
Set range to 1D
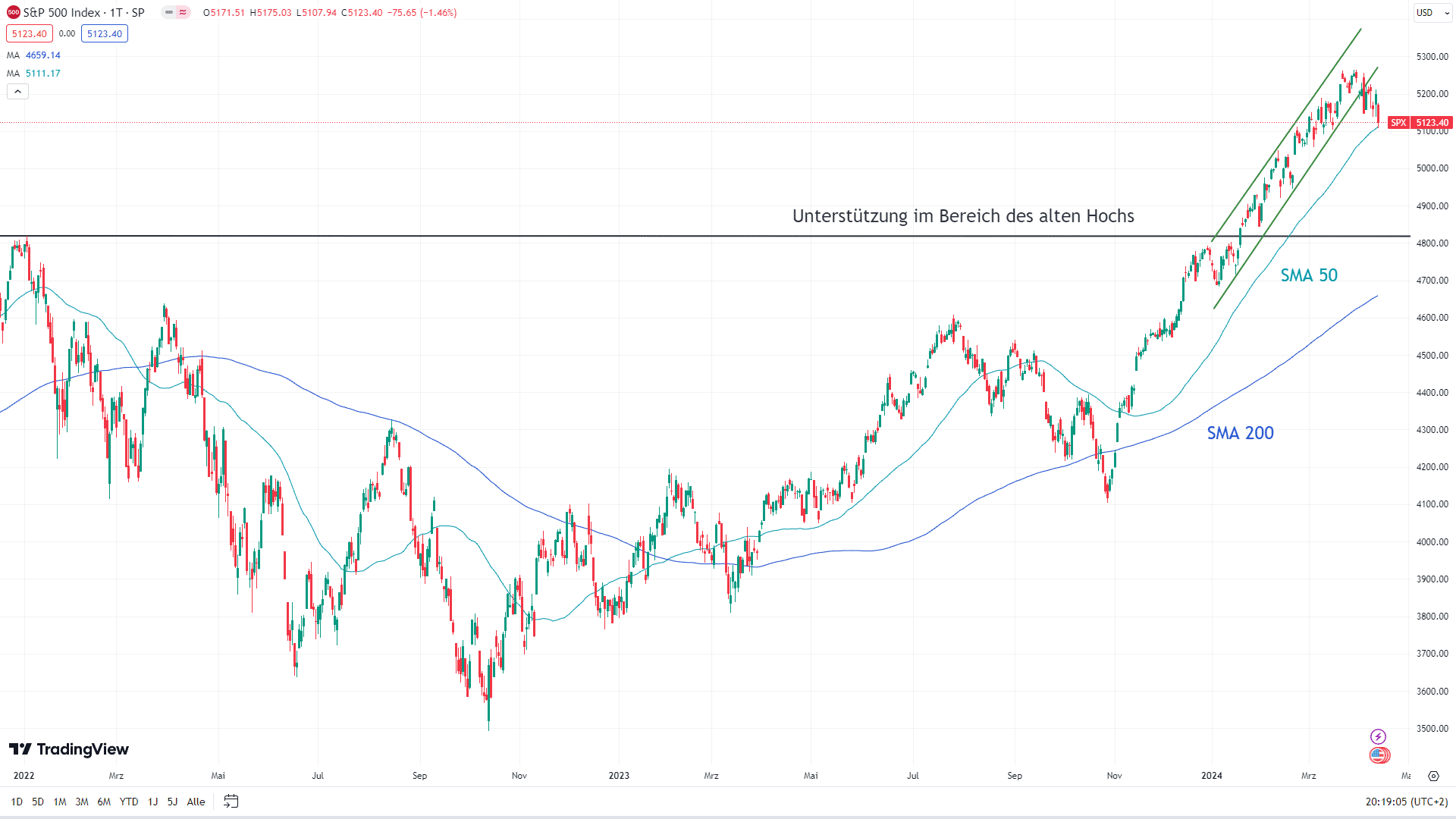[x=17, y=802]
